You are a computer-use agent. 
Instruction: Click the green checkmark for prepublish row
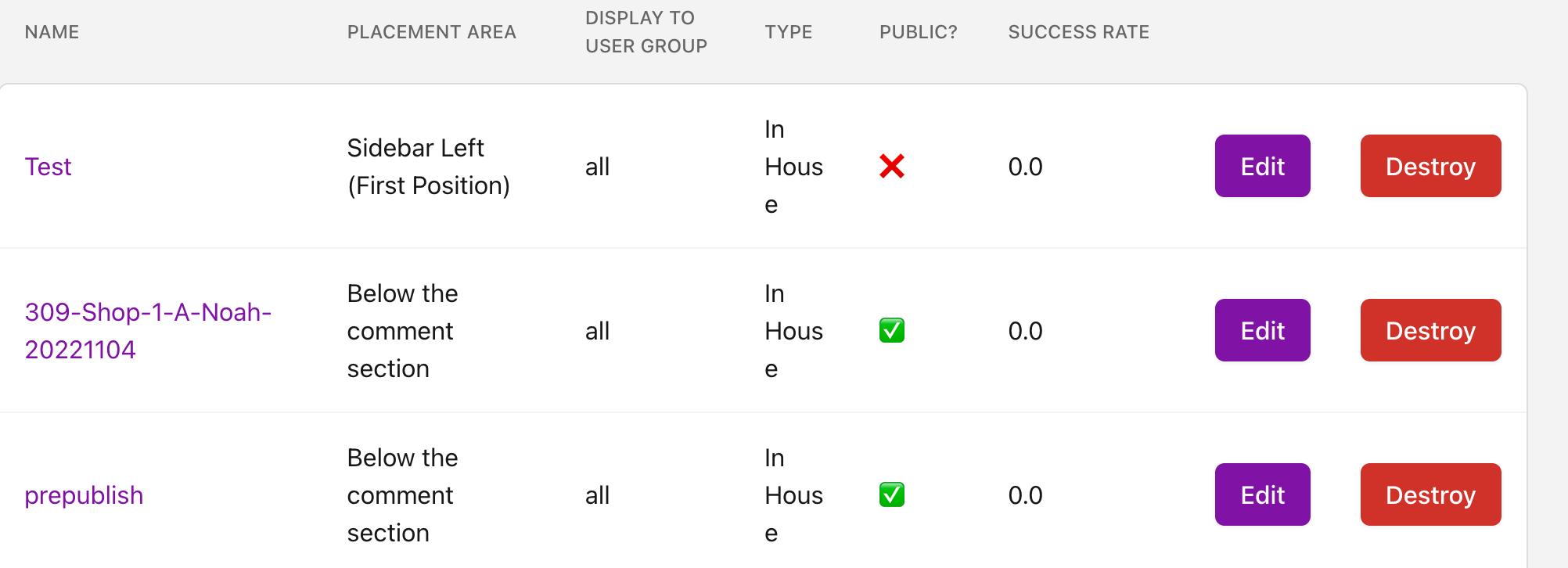tap(892, 494)
